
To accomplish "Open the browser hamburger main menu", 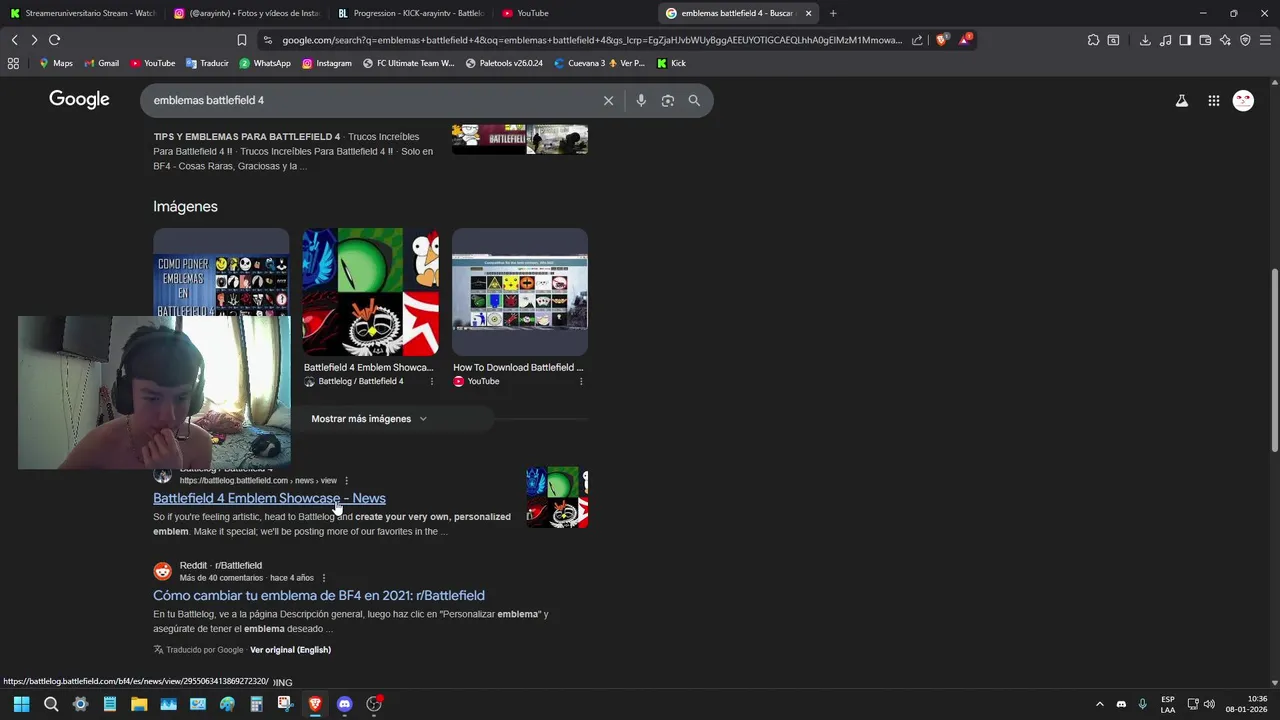I will [x=1265, y=40].
